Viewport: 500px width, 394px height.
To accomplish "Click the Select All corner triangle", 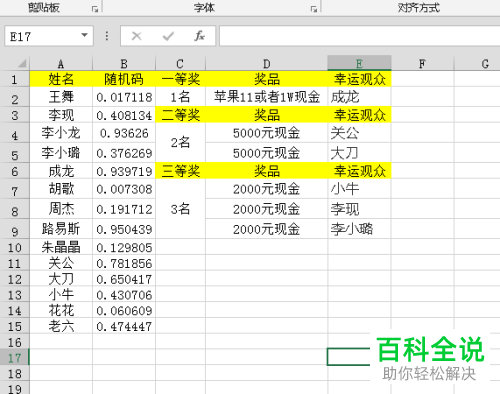I will [x=22, y=63].
